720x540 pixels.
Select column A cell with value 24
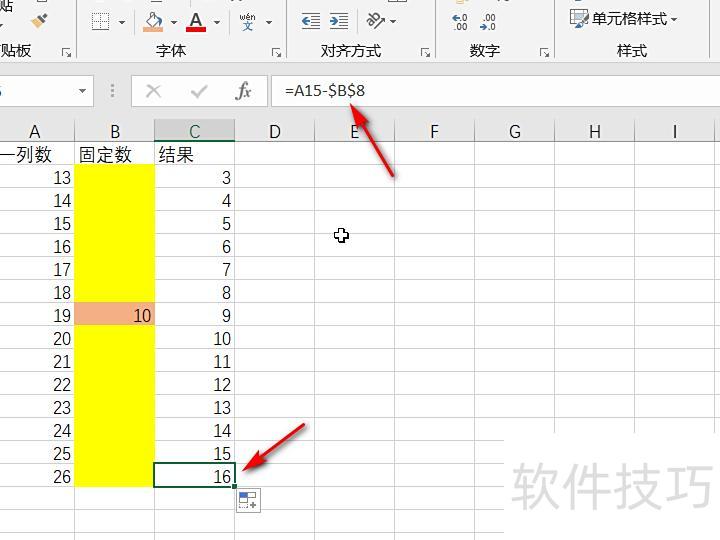click(x=37, y=429)
